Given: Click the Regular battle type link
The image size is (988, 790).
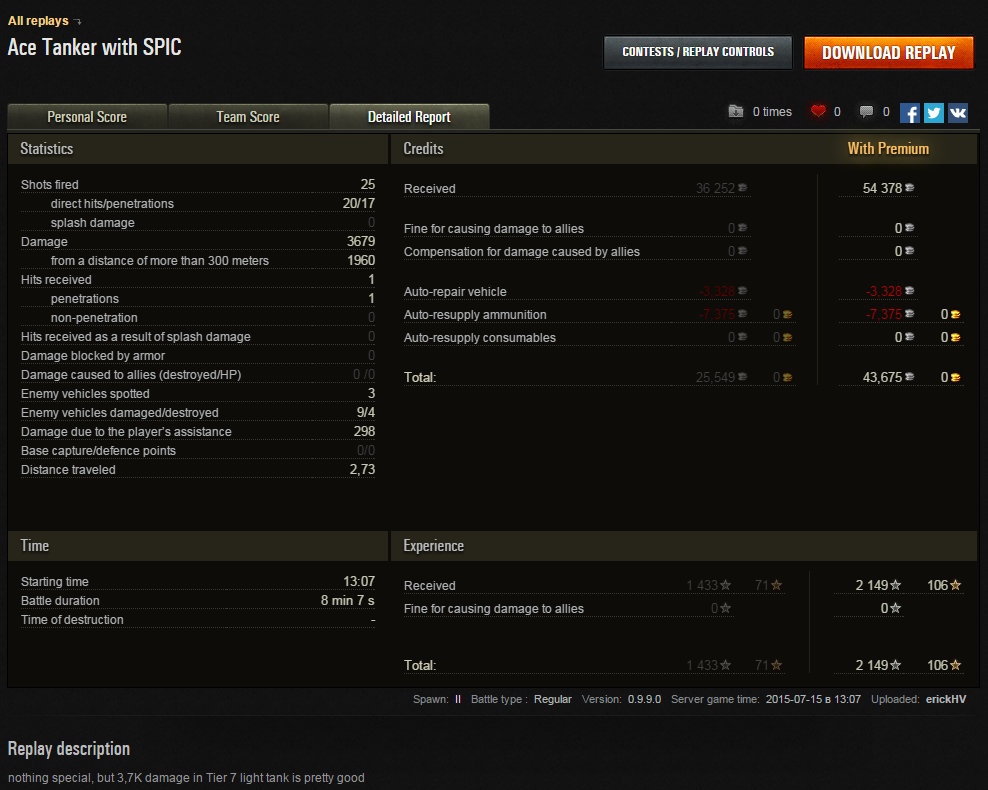Looking at the screenshot, I should click(x=553, y=699).
